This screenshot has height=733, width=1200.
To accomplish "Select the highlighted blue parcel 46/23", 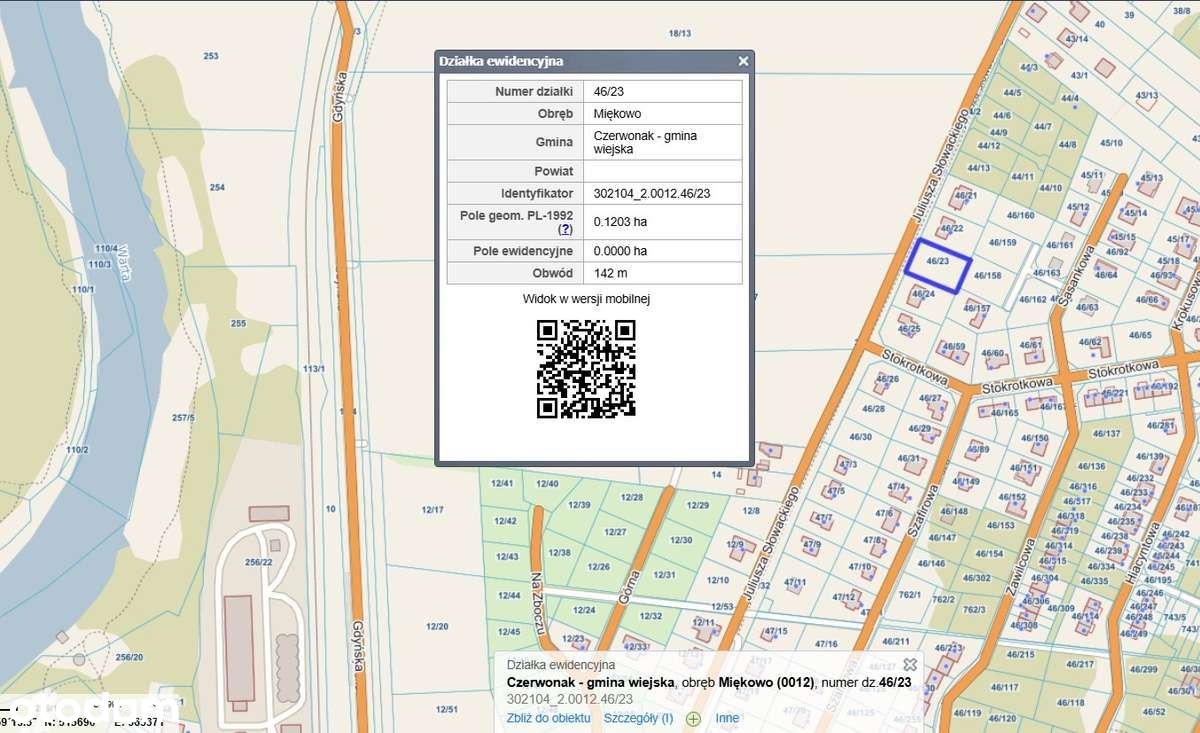I will coord(937,262).
